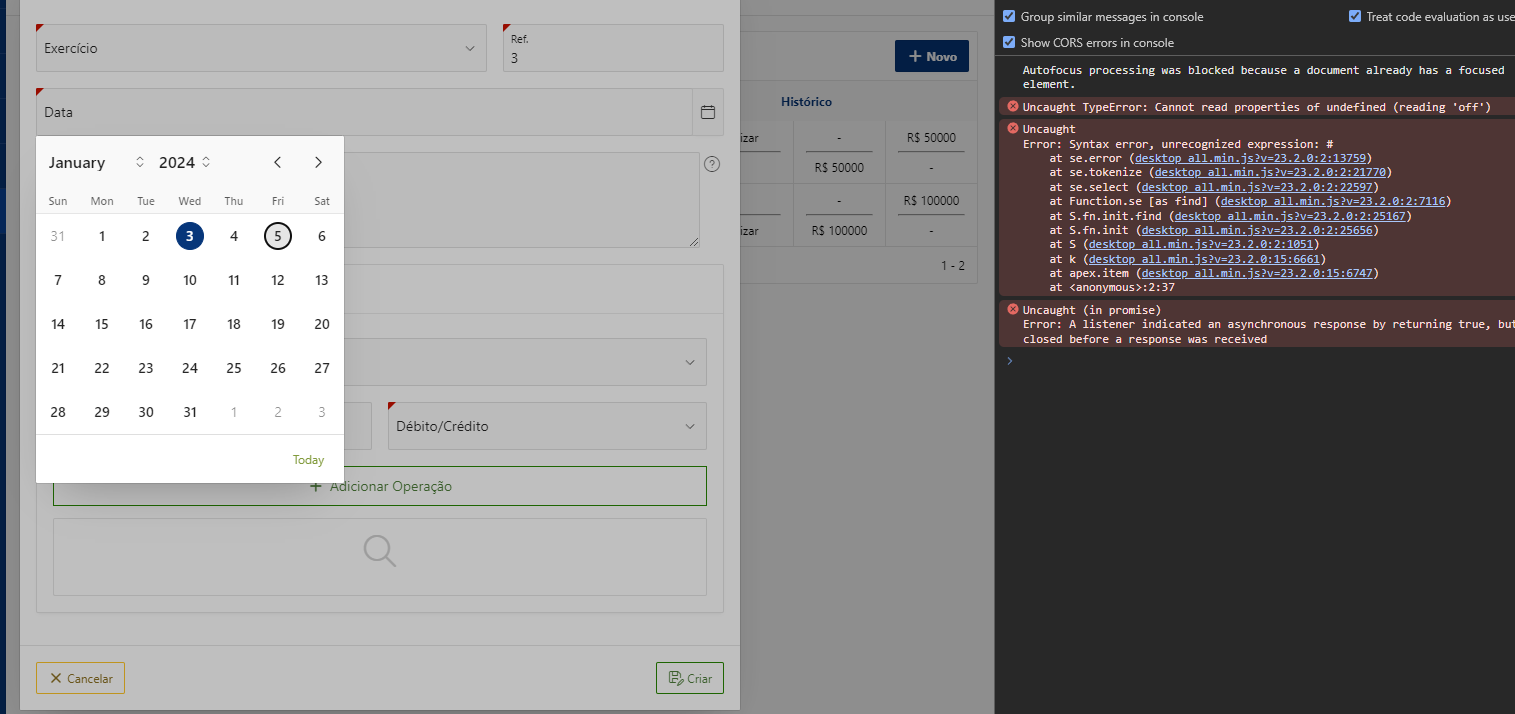Viewport: 1515px width, 714px height.
Task: Uncheck Group similar messages in console
Action: pyautogui.click(x=1010, y=16)
